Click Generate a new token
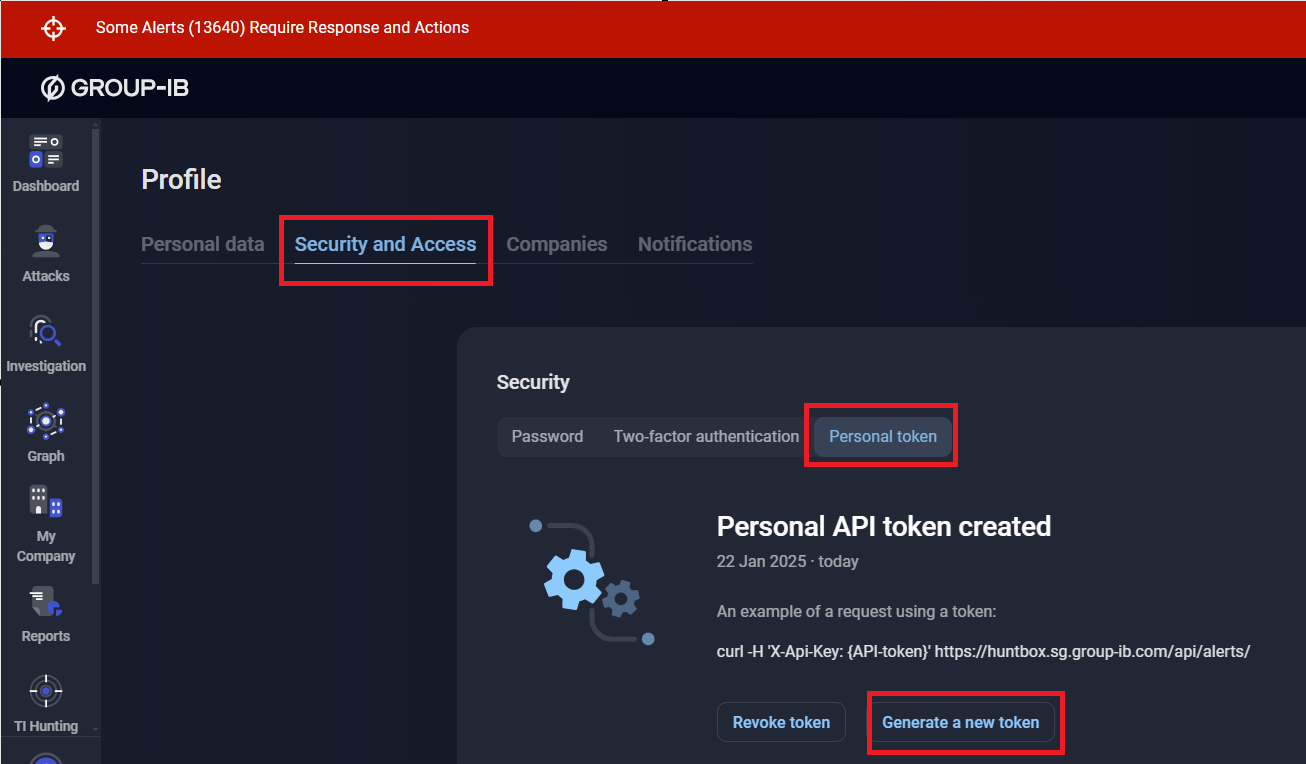 point(960,722)
